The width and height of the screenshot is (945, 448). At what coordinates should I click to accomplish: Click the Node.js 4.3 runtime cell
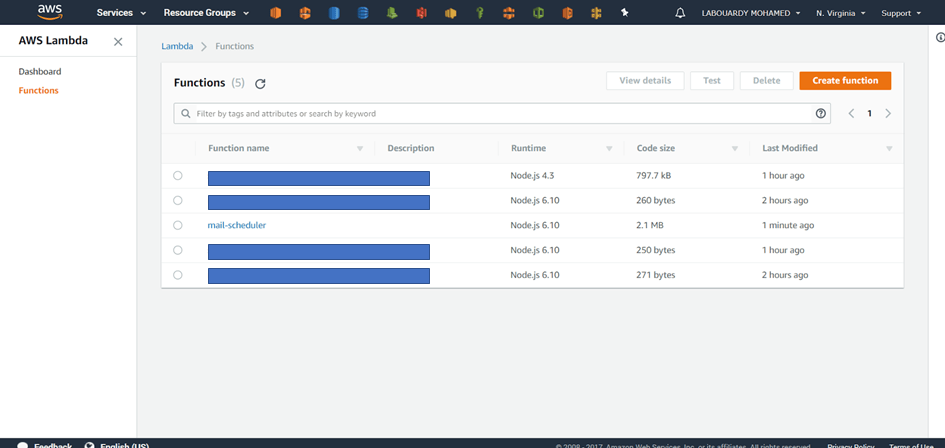point(530,175)
